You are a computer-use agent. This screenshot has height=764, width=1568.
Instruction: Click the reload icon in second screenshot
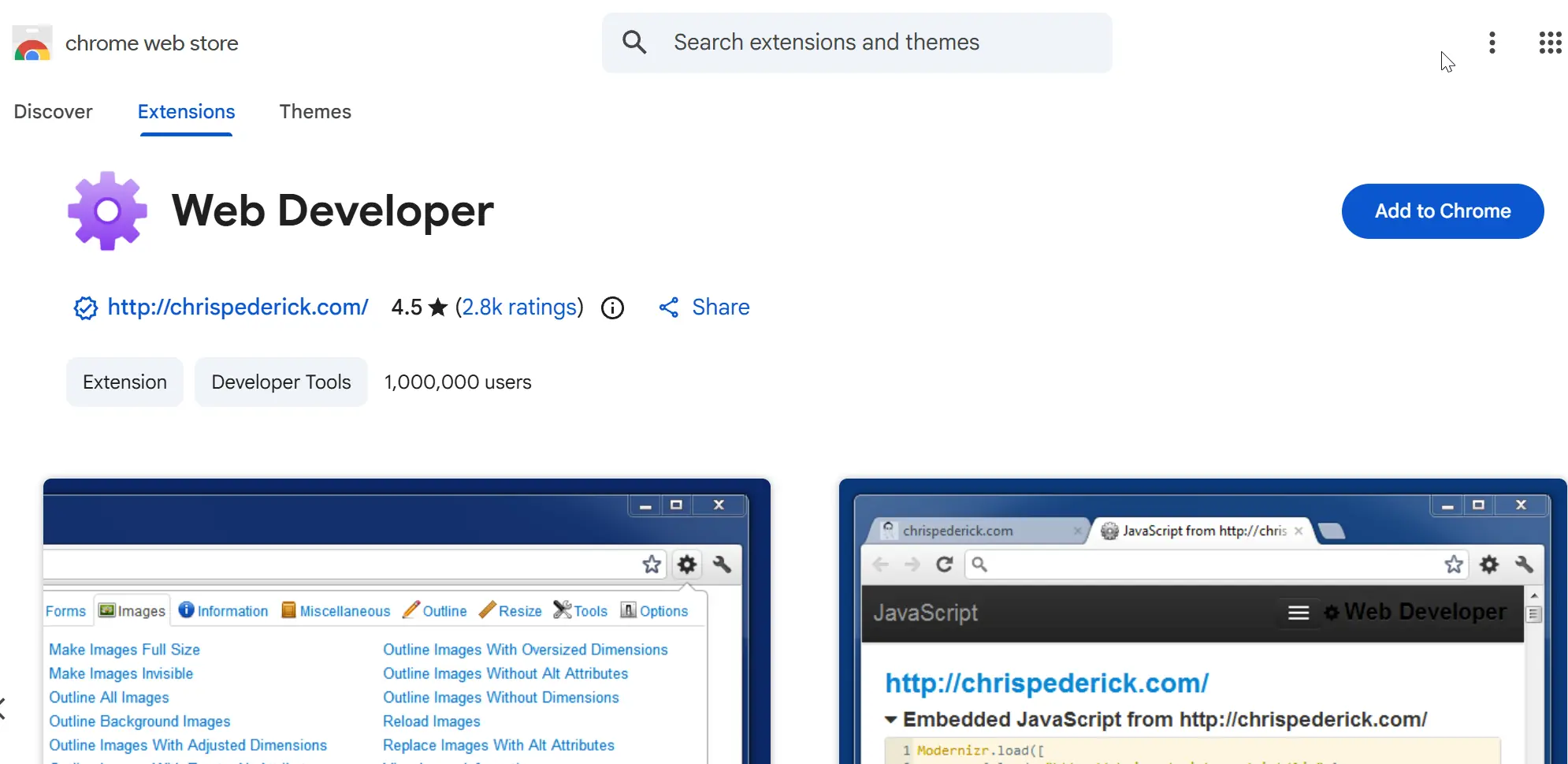pyautogui.click(x=944, y=565)
